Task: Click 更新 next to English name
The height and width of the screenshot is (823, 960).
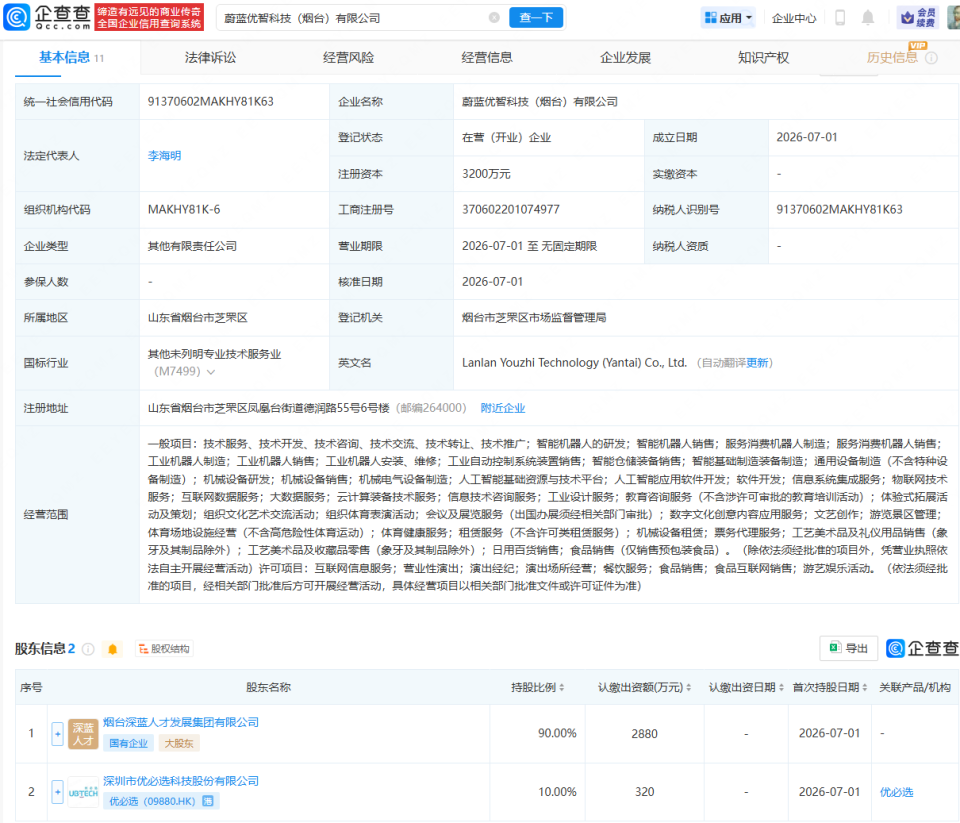Action: coord(757,363)
